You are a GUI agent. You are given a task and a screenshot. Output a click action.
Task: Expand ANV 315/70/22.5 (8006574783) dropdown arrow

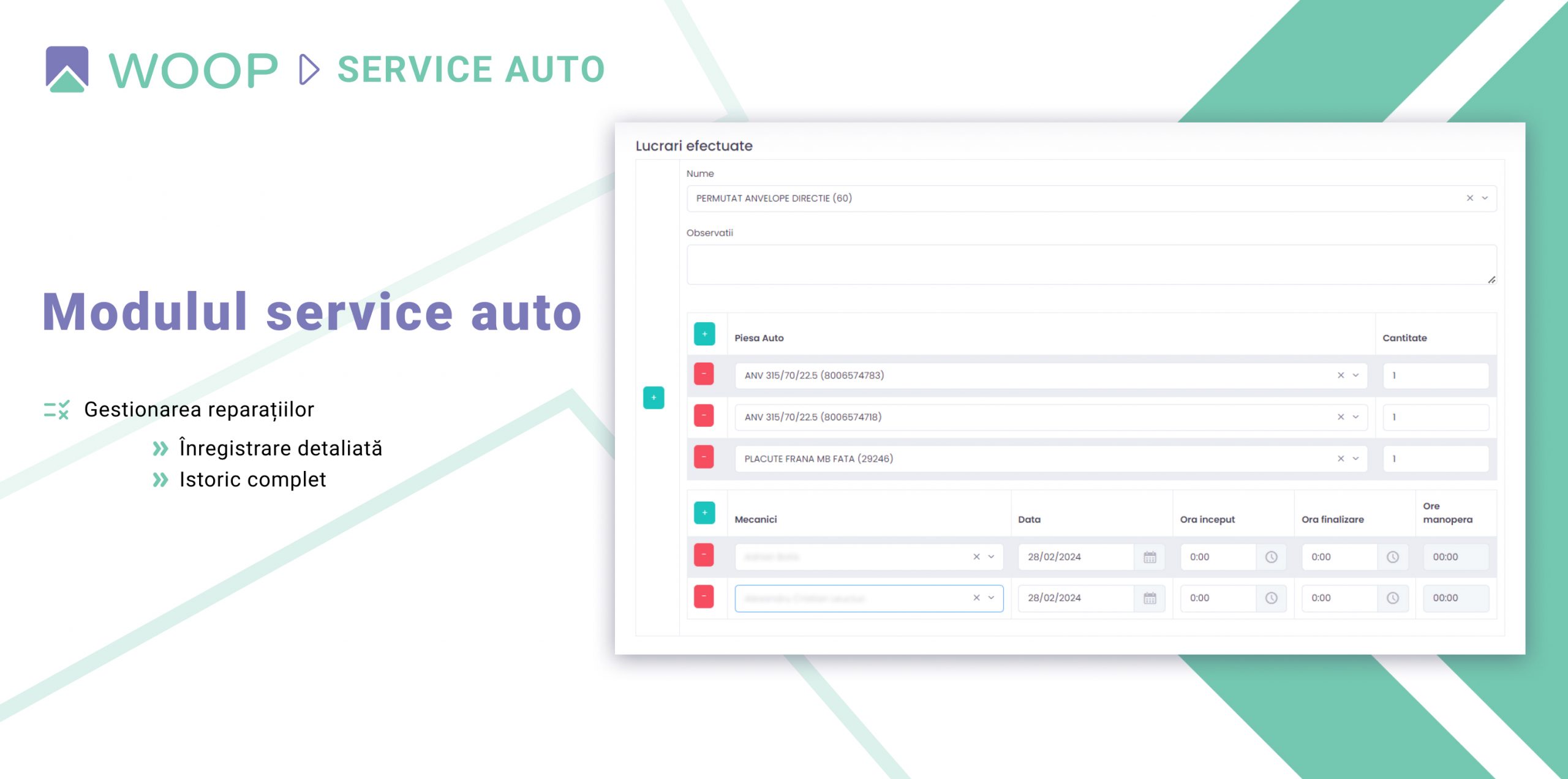1355,375
